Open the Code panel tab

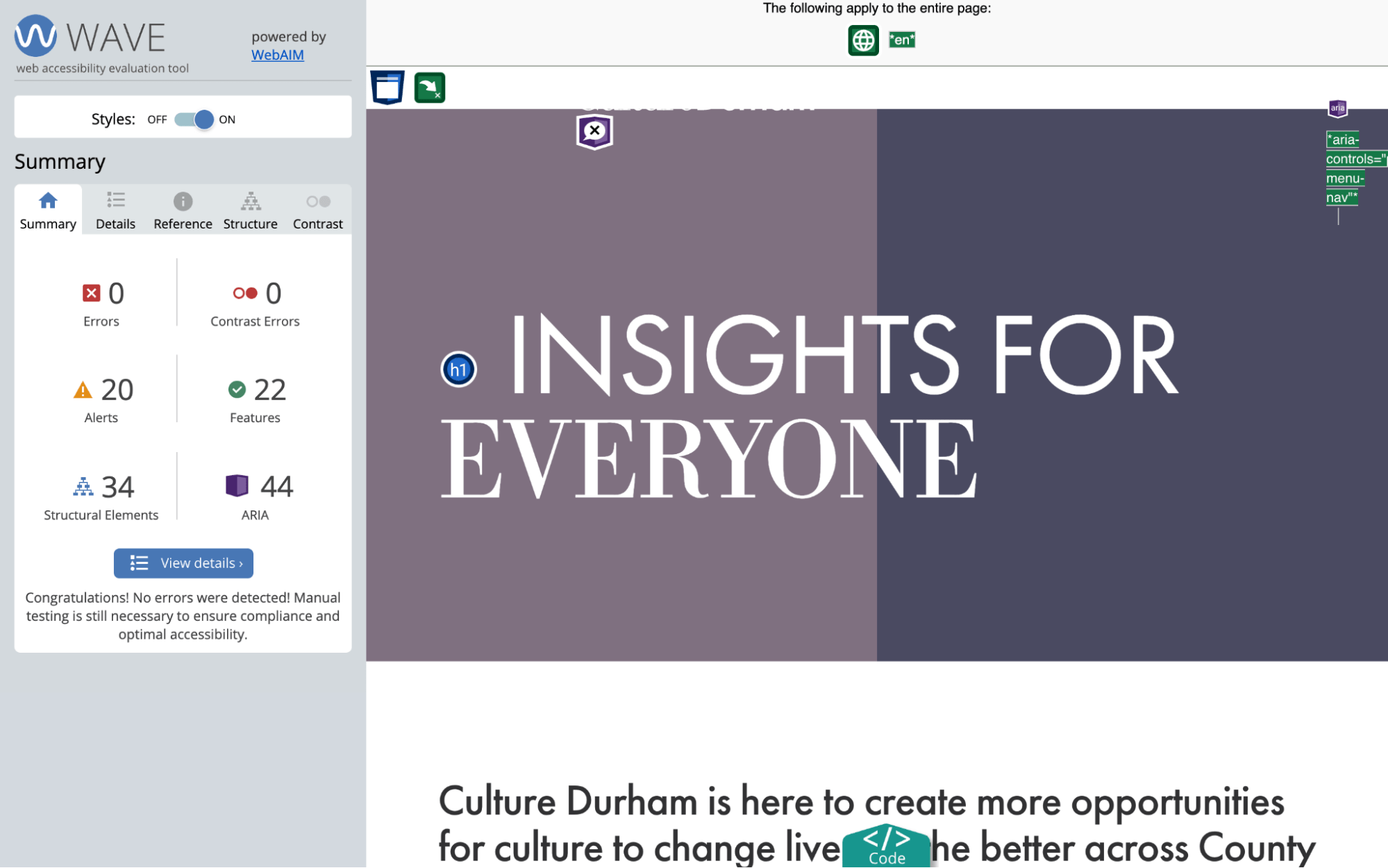886,846
